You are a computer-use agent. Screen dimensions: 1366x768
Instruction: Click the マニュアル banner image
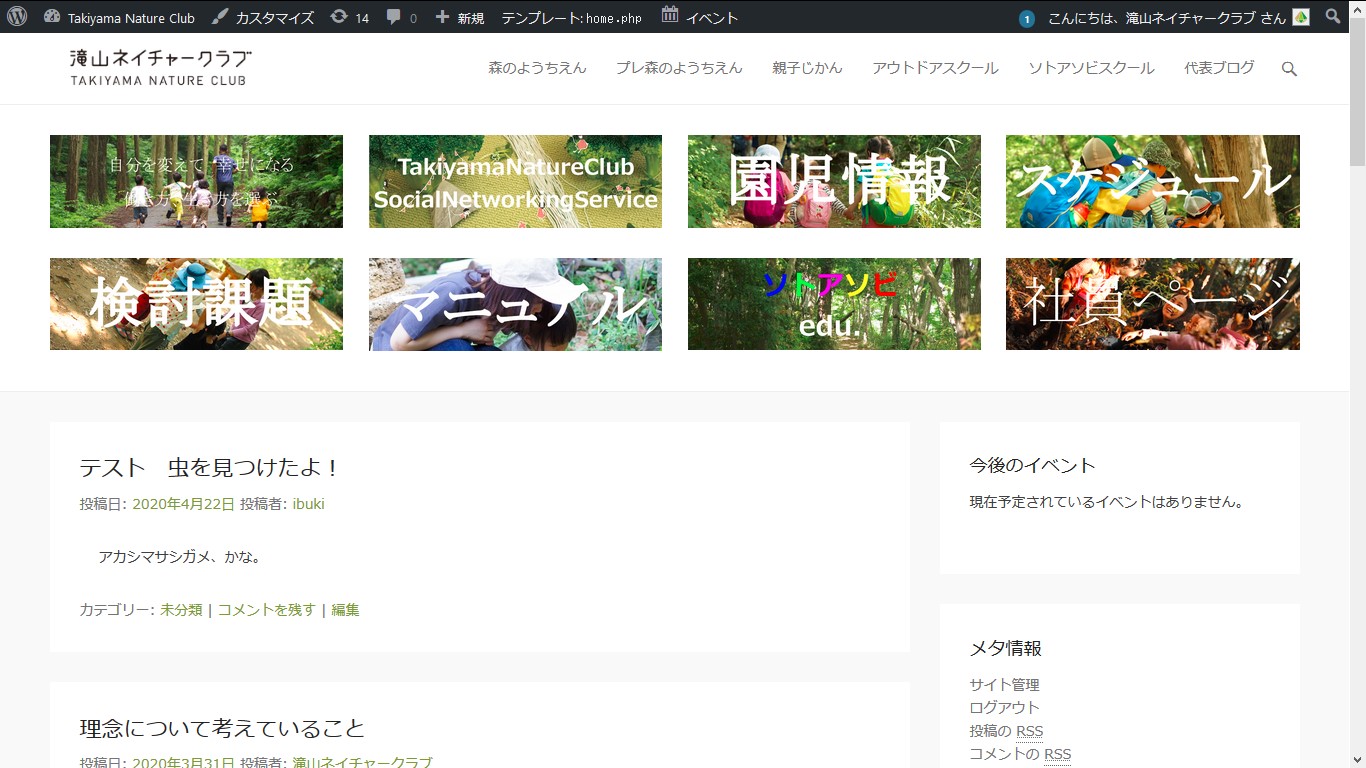515,304
